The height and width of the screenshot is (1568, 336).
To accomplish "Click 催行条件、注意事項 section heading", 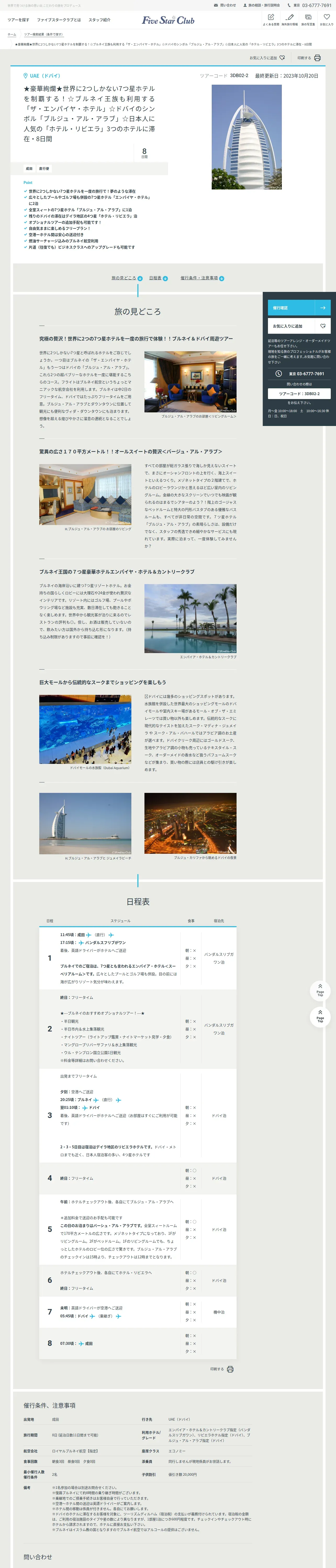I will click(x=49, y=1405).
